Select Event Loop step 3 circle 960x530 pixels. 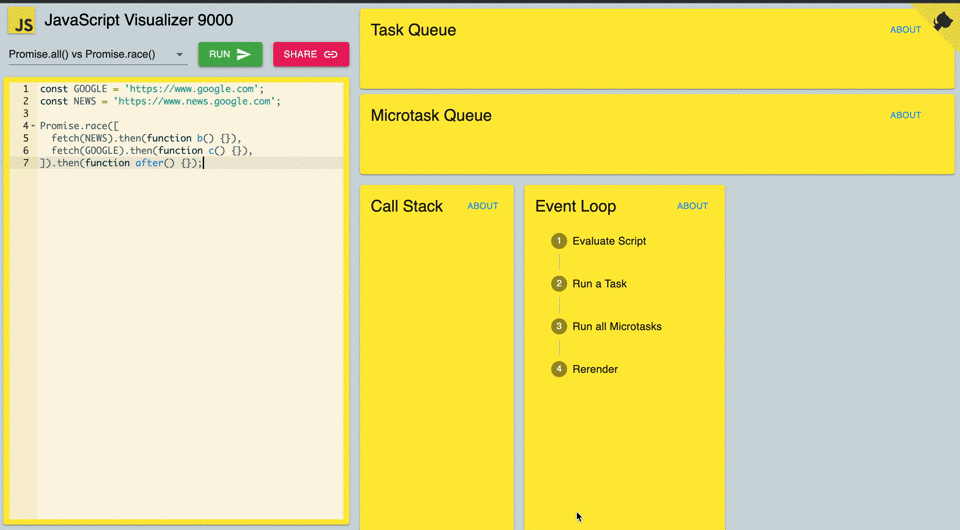point(558,326)
